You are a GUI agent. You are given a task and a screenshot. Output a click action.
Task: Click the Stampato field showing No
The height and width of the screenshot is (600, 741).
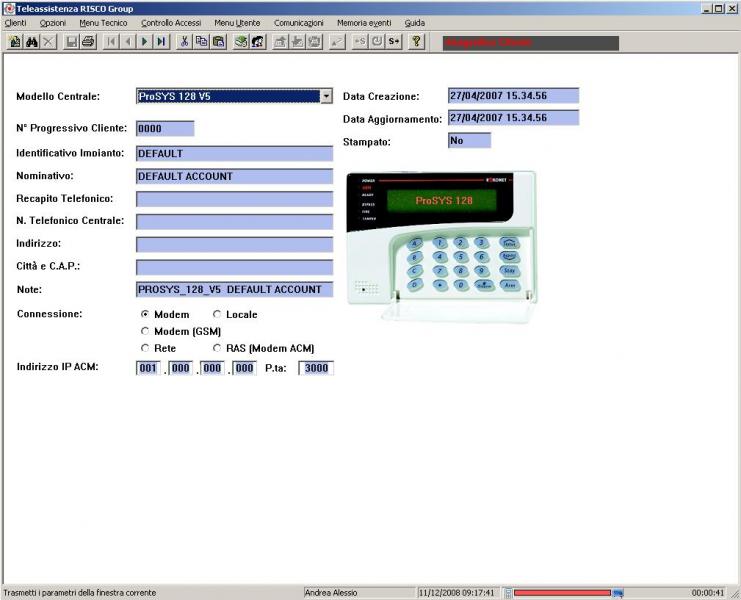pyautogui.click(x=469, y=140)
